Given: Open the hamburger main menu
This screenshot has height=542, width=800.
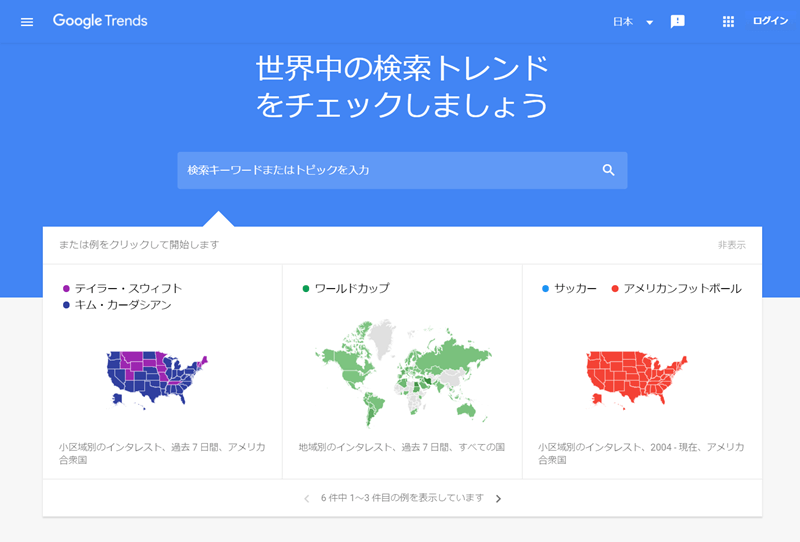Looking at the screenshot, I should (27, 22).
